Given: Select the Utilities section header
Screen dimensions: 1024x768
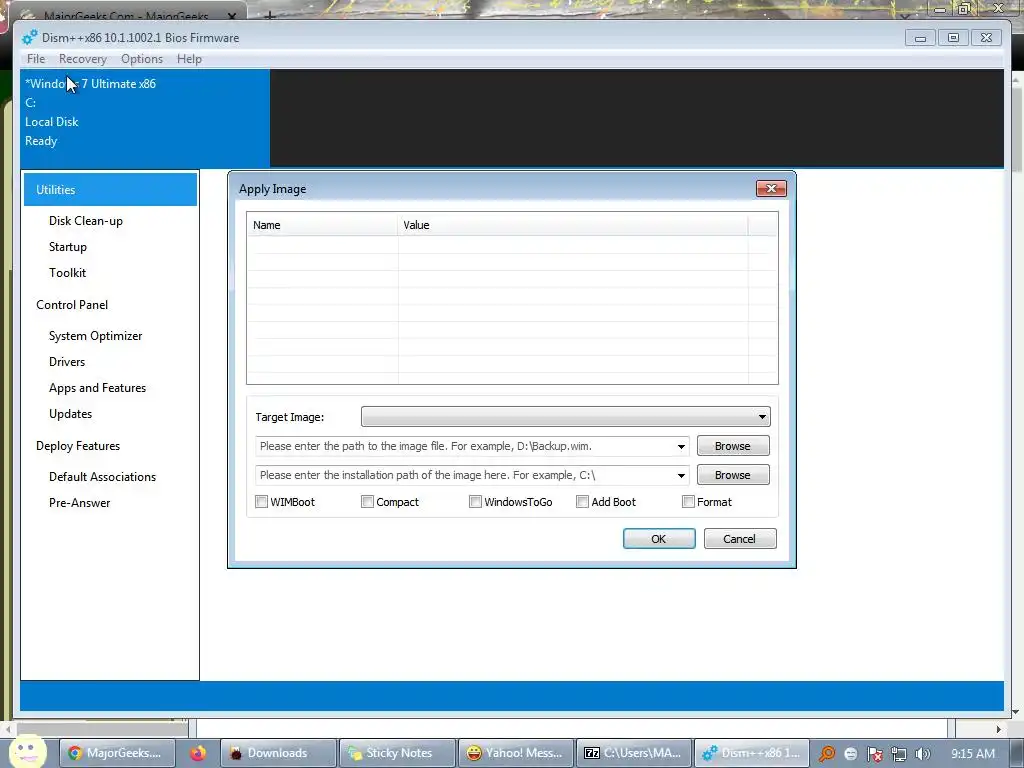Looking at the screenshot, I should [x=110, y=189].
